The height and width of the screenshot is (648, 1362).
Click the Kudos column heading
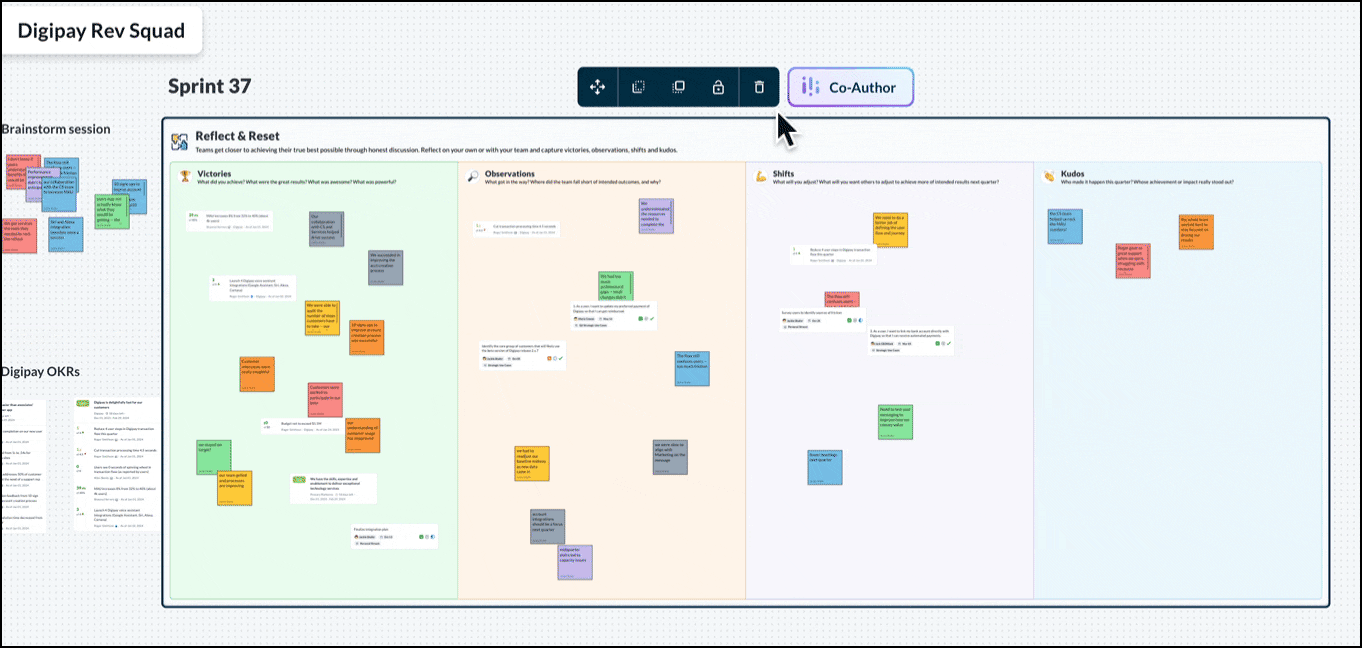(1072, 174)
